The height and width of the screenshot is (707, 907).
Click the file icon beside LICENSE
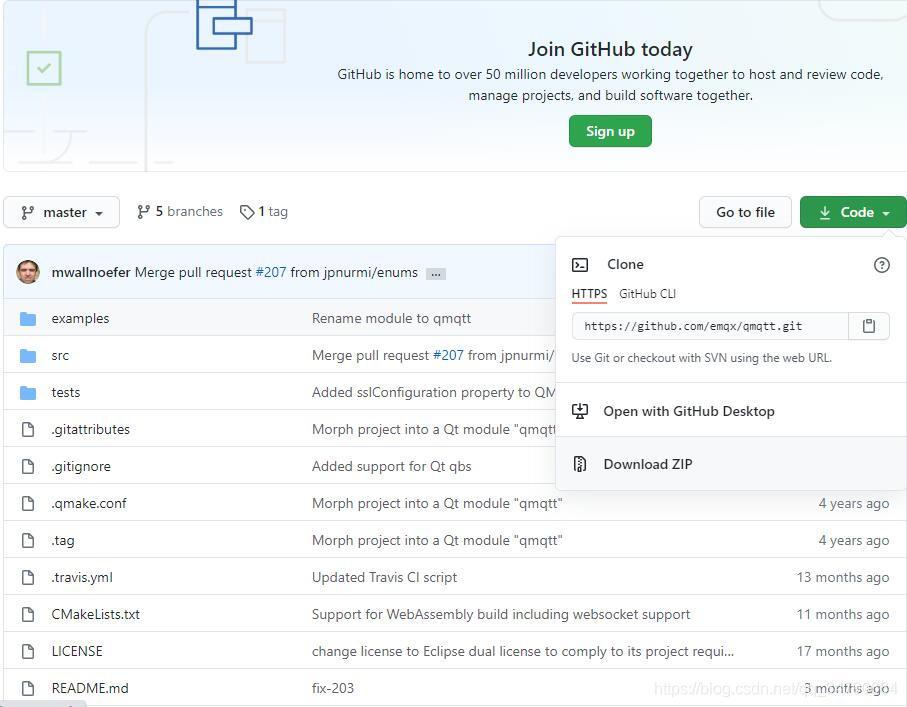(28, 652)
